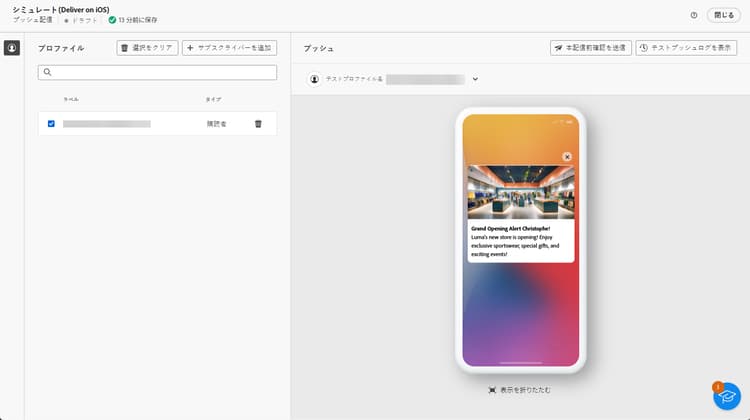Click the プッシュ配信 label in header
The height and width of the screenshot is (420, 750).
[x=33, y=20]
